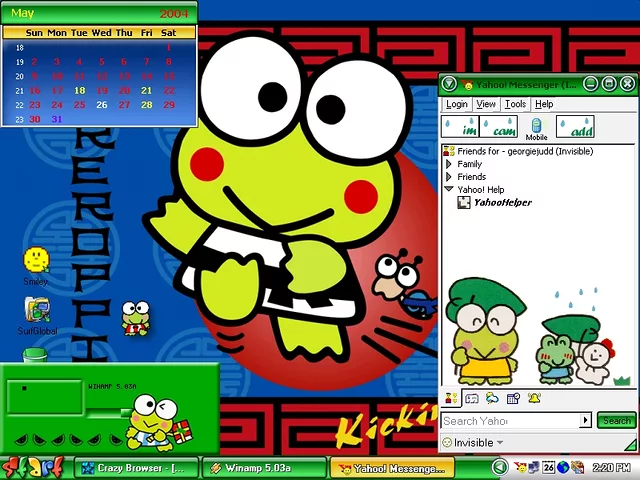Select May 28 on the calendar
Screen dimensions: 640x480
(147, 105)
